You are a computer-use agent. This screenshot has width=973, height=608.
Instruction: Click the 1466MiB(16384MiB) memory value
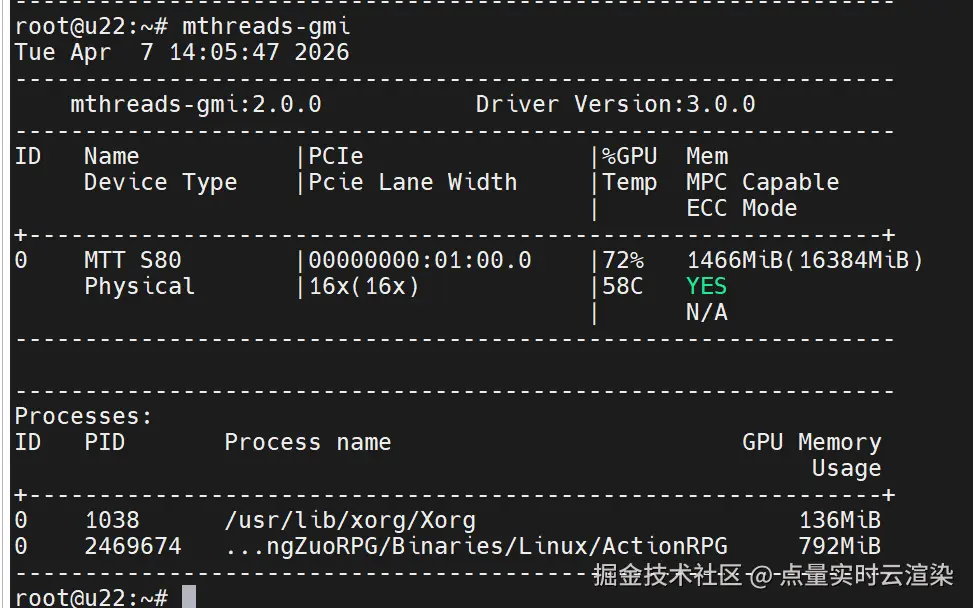coord(804,260)
